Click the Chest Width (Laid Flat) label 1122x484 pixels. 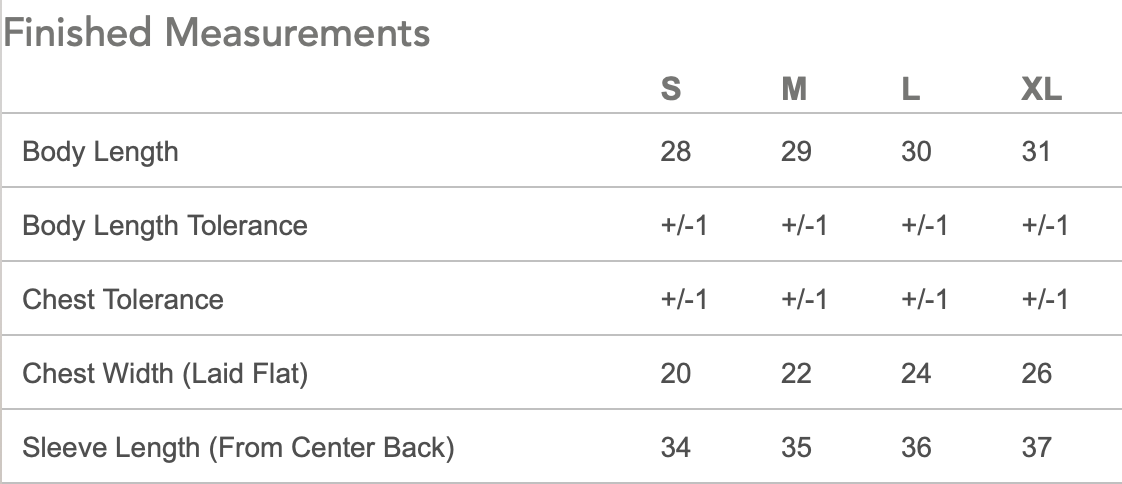(165, 373)
